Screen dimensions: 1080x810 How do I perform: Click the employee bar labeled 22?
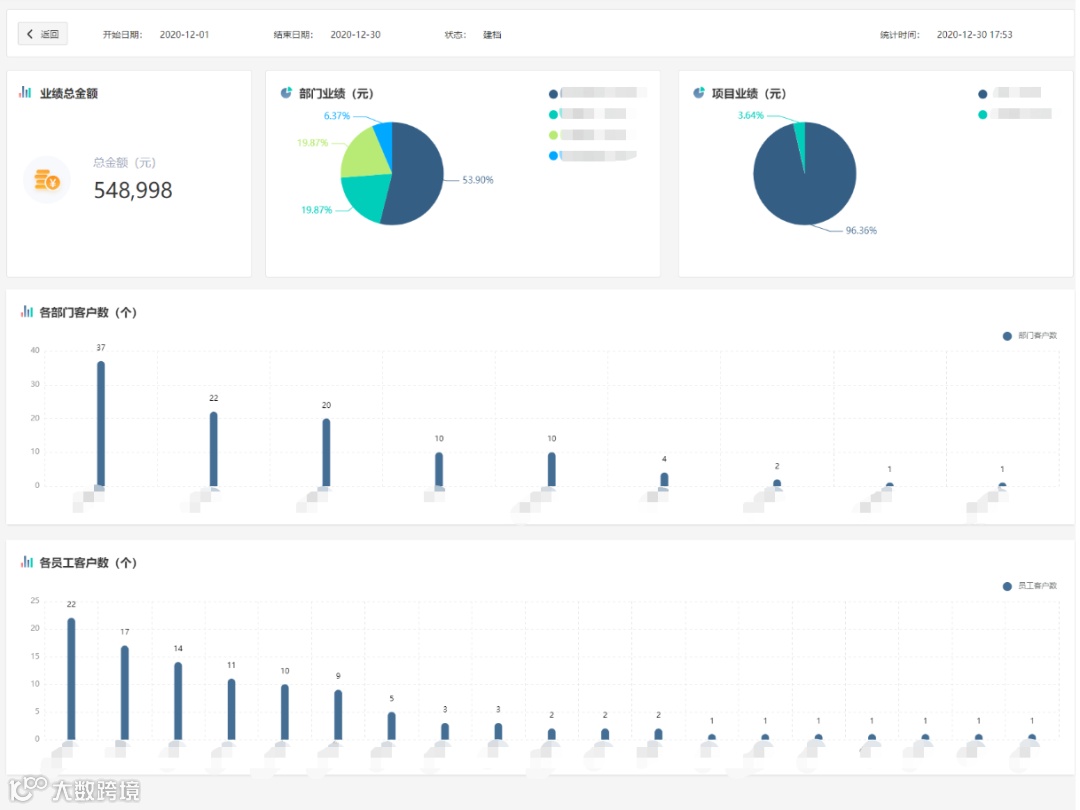point(71,678)
